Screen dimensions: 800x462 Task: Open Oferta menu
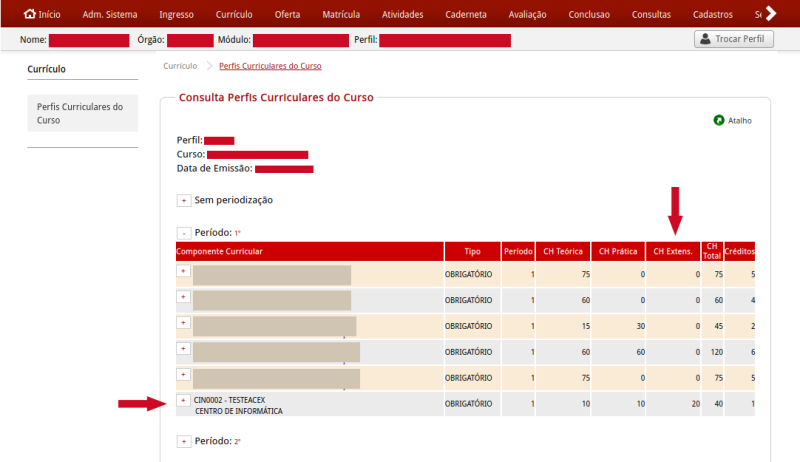pos(287,14)
